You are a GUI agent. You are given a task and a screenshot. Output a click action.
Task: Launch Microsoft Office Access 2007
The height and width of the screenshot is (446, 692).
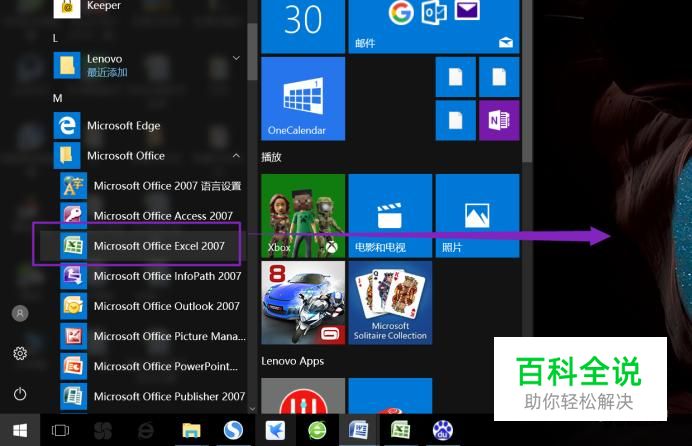(152, 216)
